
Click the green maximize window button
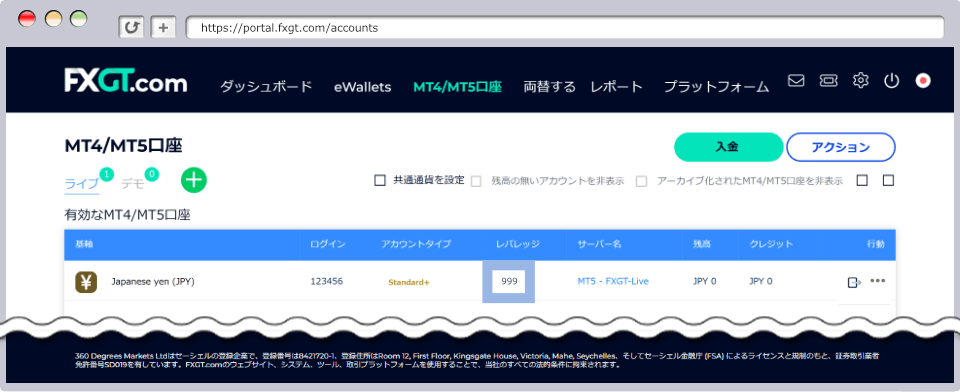[x=79, y=19]
